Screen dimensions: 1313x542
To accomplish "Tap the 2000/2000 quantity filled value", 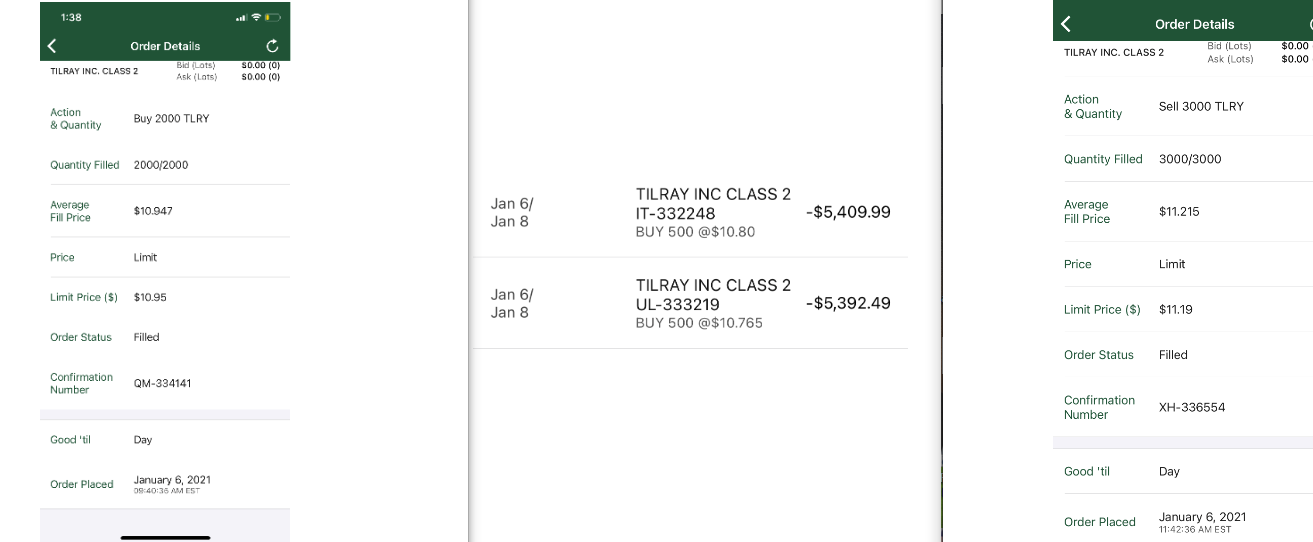I will pyautogui.click(x=161, y=165).
